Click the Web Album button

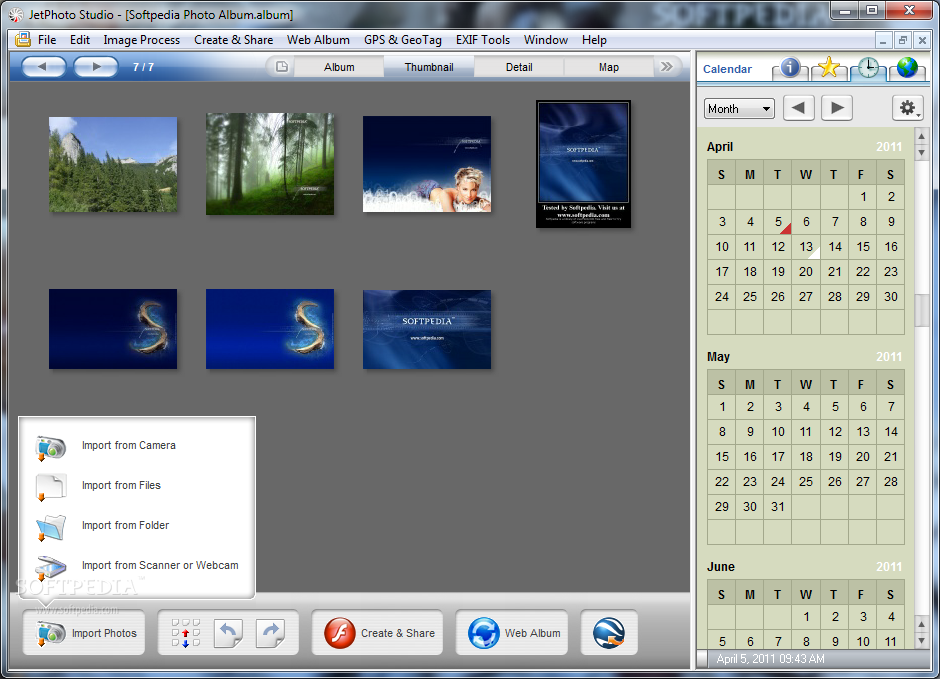(512, 633)
